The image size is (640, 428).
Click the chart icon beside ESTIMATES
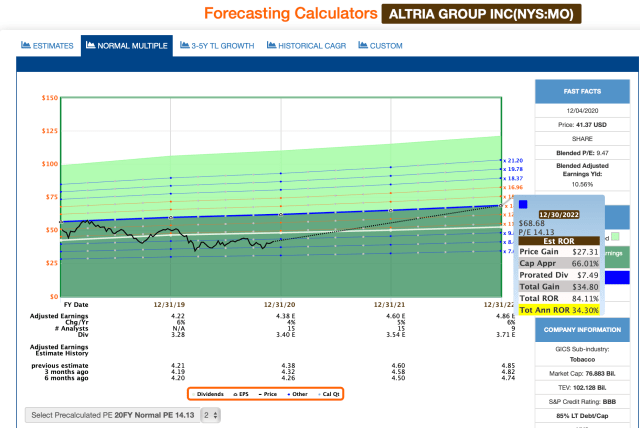pyautogui.click(x=26, y=45)
